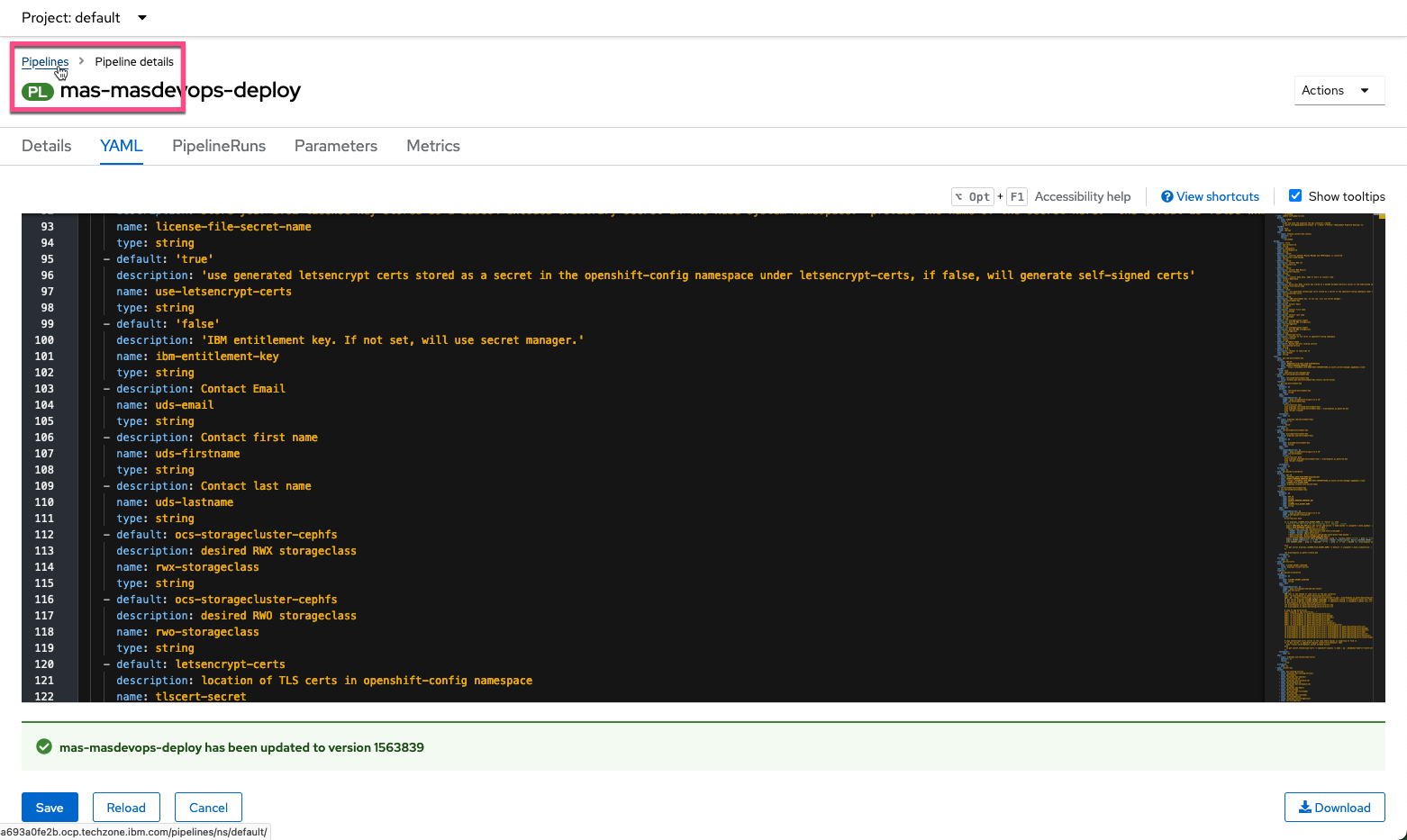Open the Metrics tab
Image resolution: width=1407 pixels, height=840 pixels.
[433, 146]
